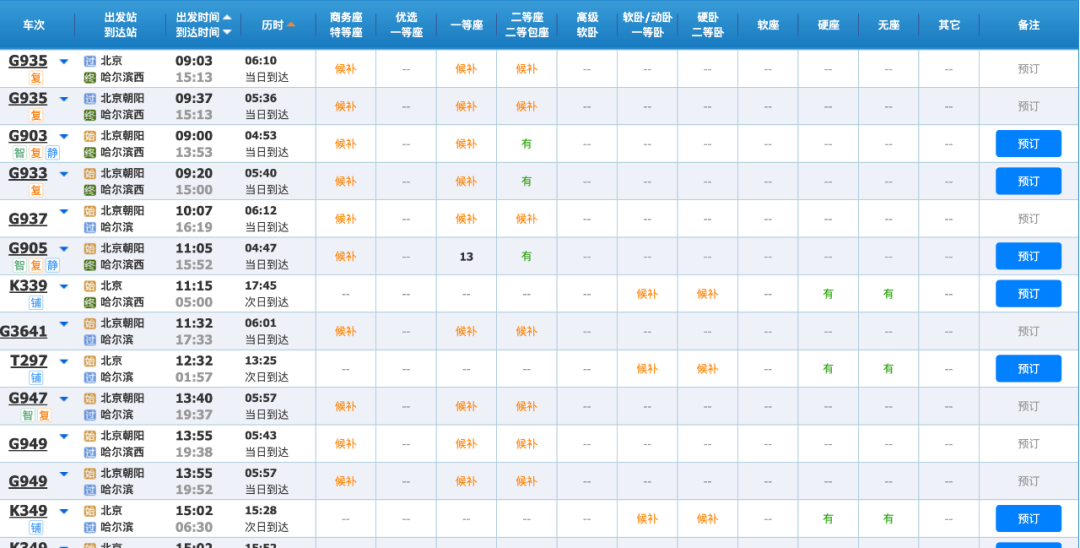Sort by departure time ascending arrow
Viewport: 1080px width, 548px height.
[x=227, y=18]
